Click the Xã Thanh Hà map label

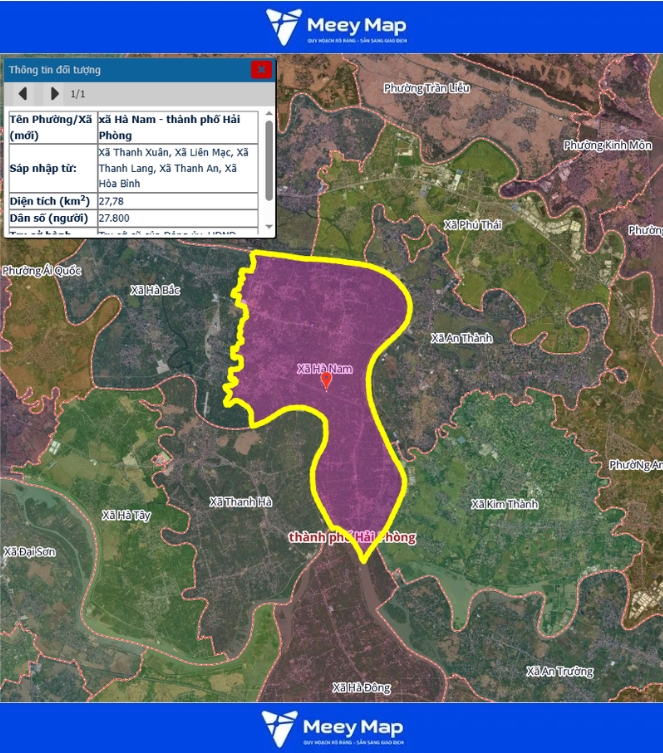240,502
